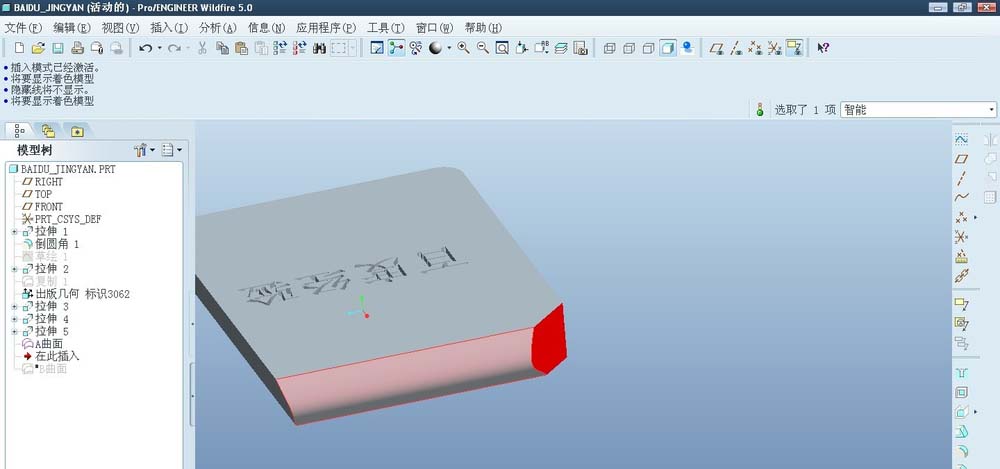1000x469 pixels.
Task: Click the Model Tree settings tool icon
Action: [141, 150]
